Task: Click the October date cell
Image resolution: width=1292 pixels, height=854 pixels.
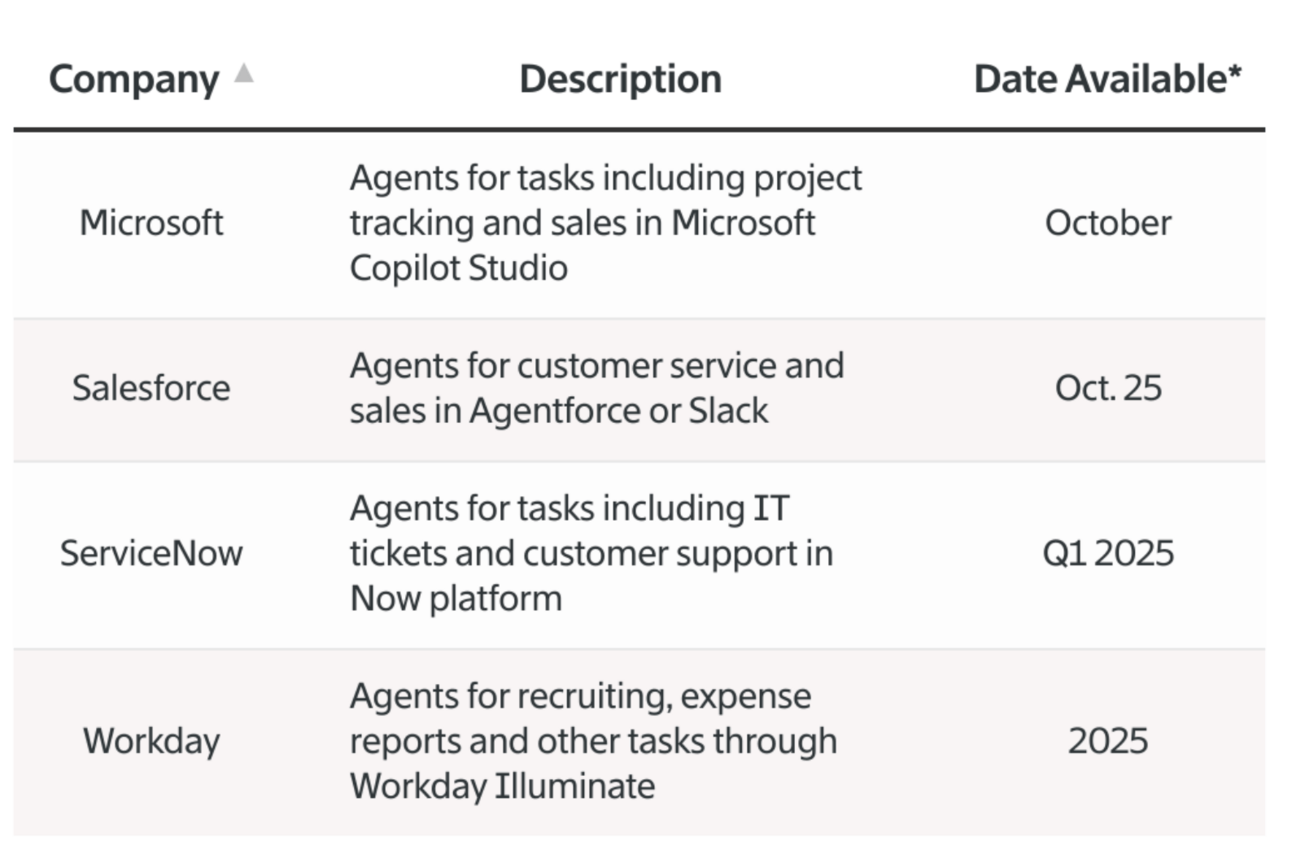Action: [1108, 222]
